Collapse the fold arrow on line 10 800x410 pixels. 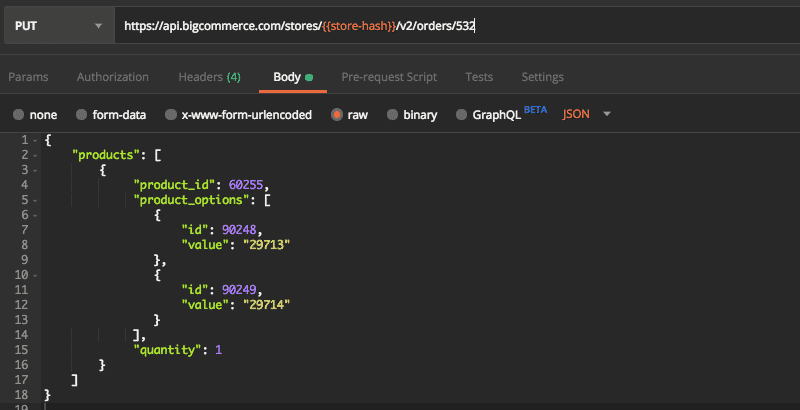(35, 275)
